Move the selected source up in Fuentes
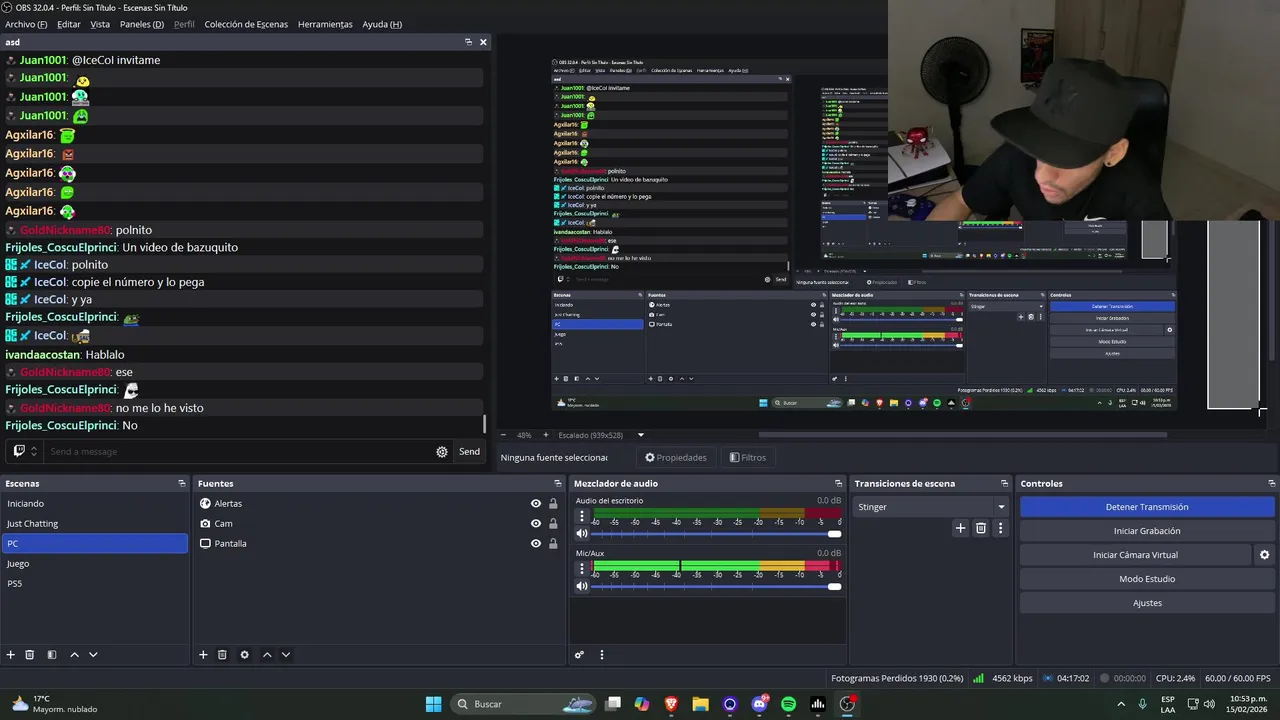 (267, 655)
